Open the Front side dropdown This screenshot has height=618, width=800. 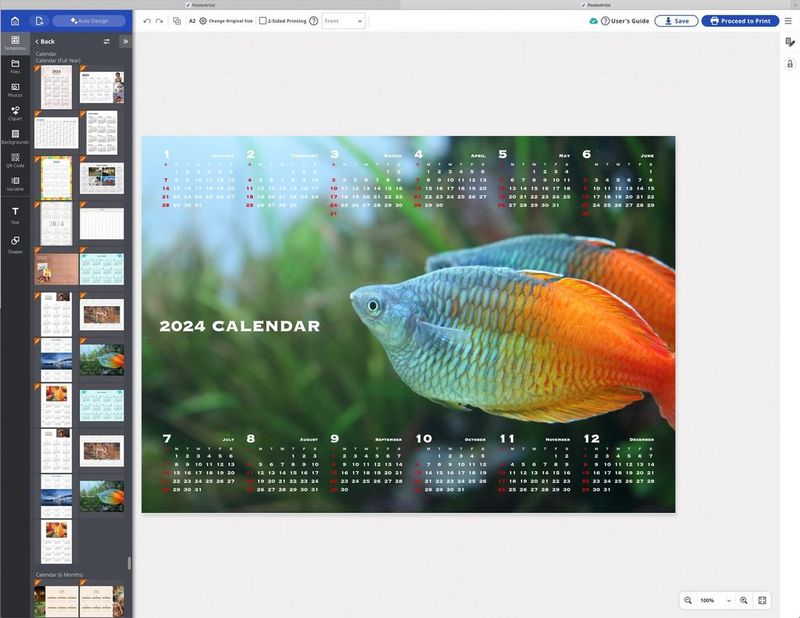pyautogui.click(x=344, y=20)
